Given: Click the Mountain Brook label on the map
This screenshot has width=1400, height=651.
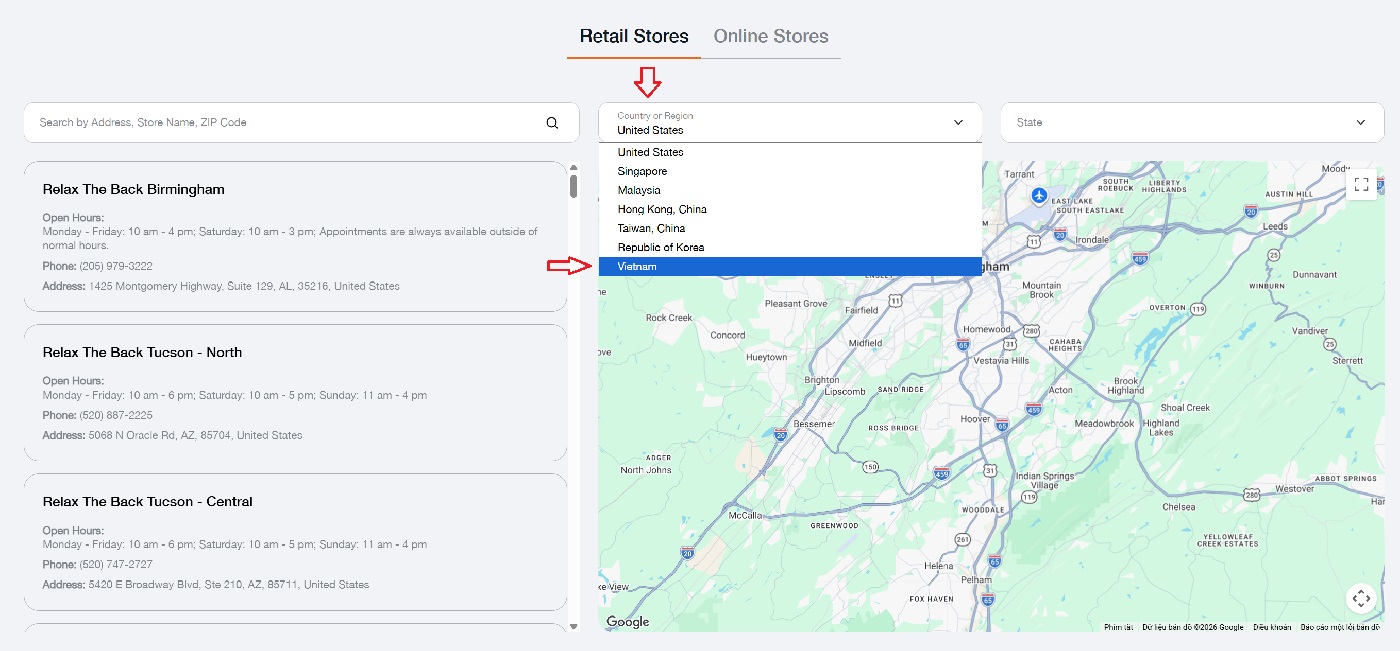Looking at the screenshot, I should (1041, 290).
